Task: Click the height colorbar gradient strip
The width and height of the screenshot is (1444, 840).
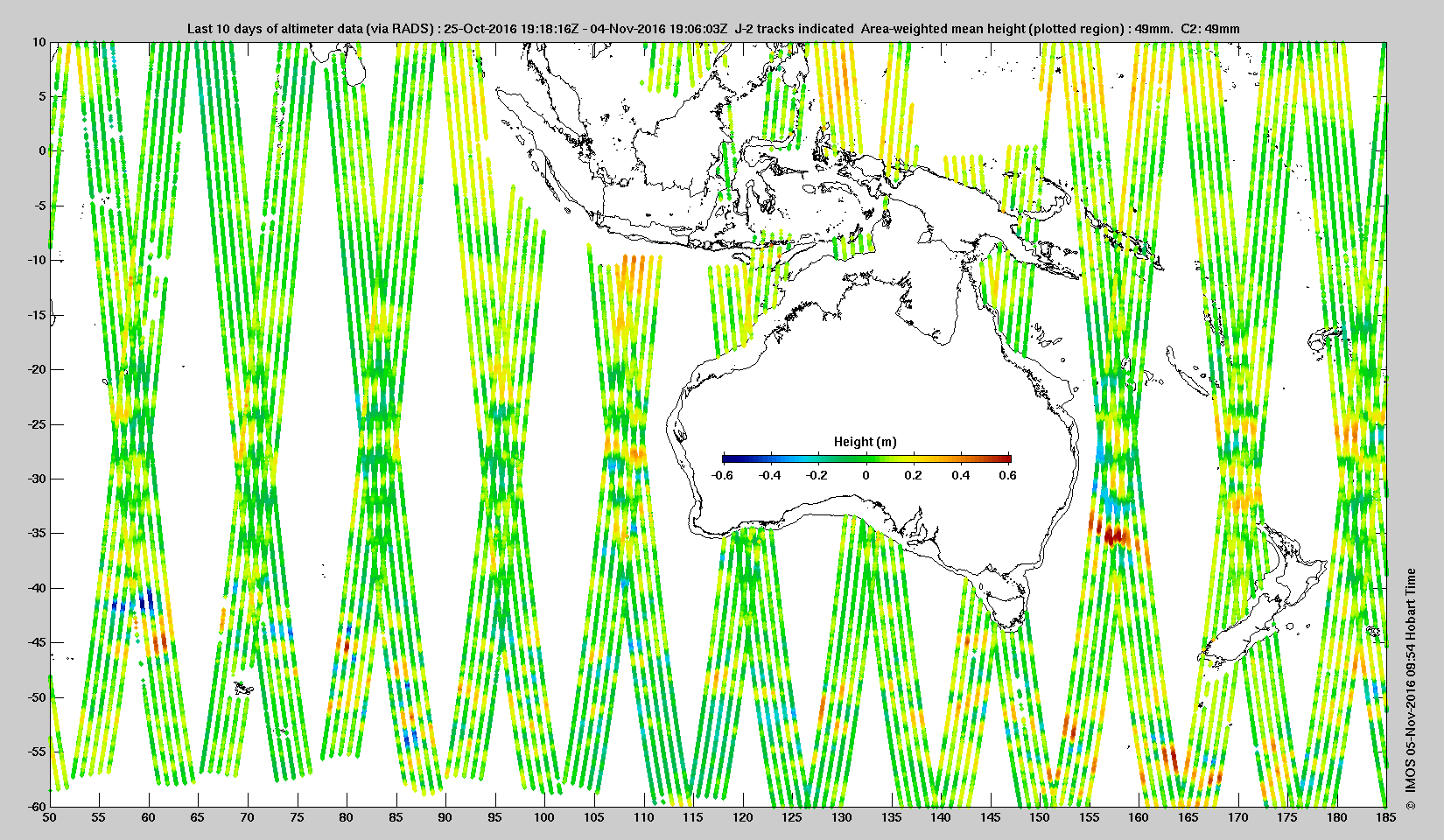Action: click(x=866, y=458)
